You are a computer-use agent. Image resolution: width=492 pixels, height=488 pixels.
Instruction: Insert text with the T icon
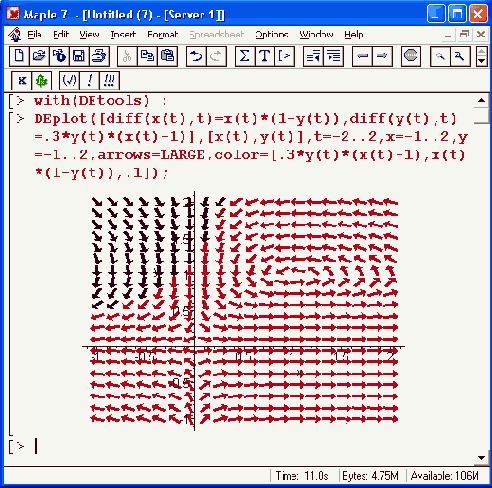point(265,56)
